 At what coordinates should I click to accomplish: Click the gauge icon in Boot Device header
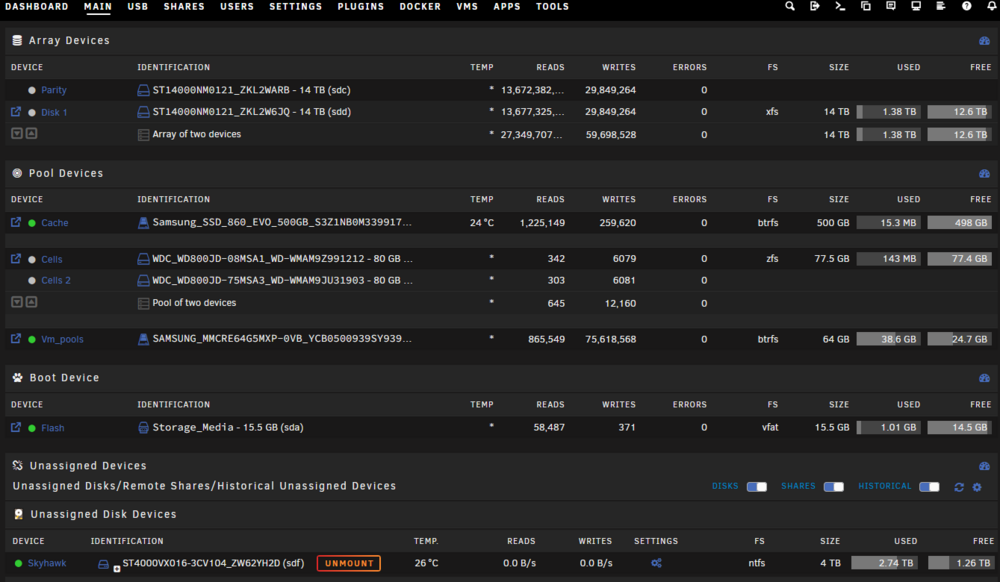pyautogui.click(x=984, y=378)
